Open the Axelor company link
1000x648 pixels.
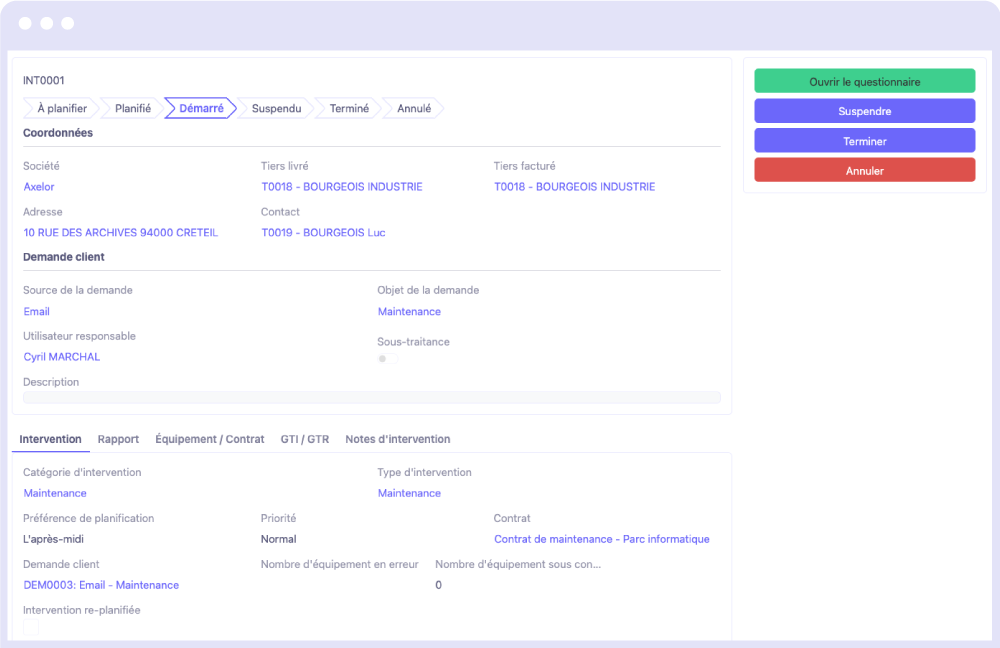coord(39,187)
